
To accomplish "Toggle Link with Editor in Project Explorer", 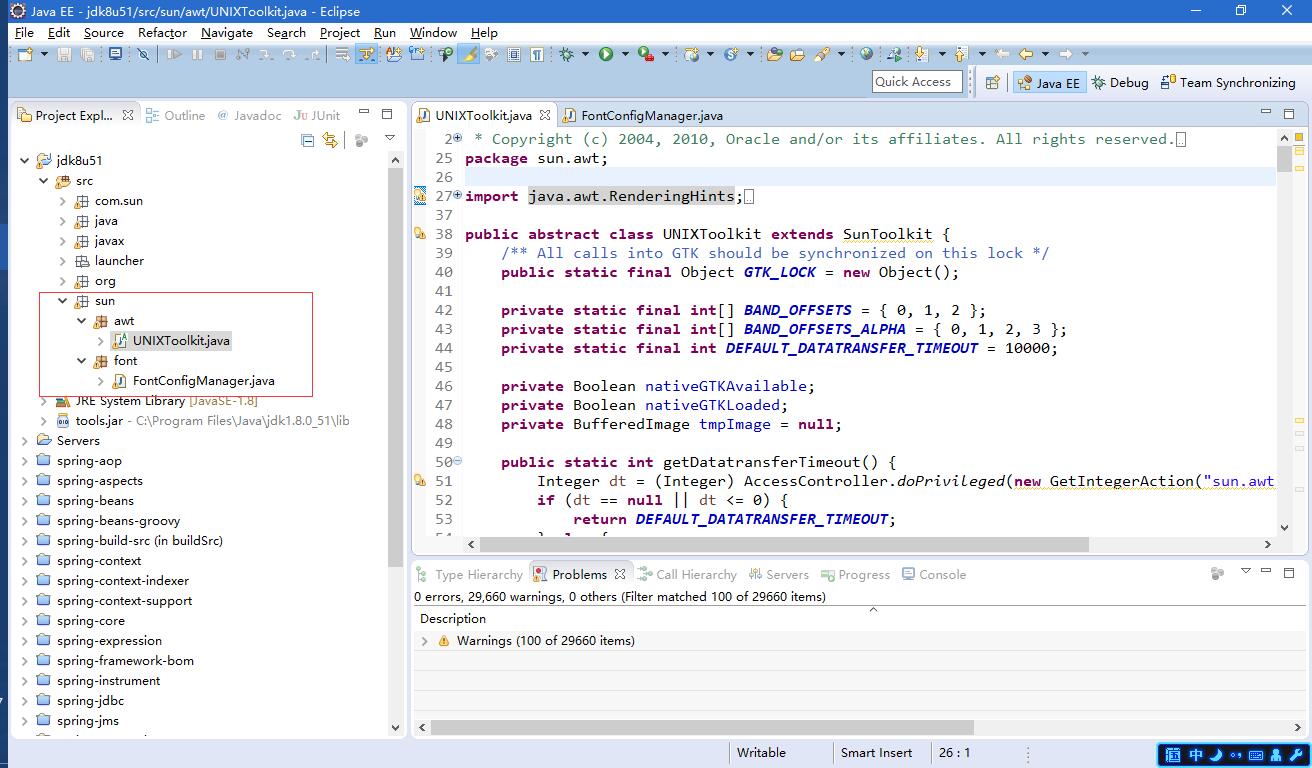I will (x=330, y=141).
